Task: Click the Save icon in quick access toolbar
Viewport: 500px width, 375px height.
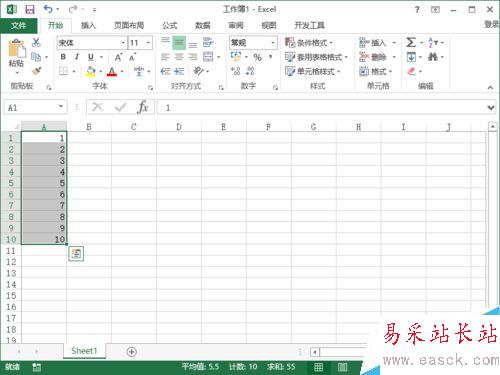Action: click(30, 9)
